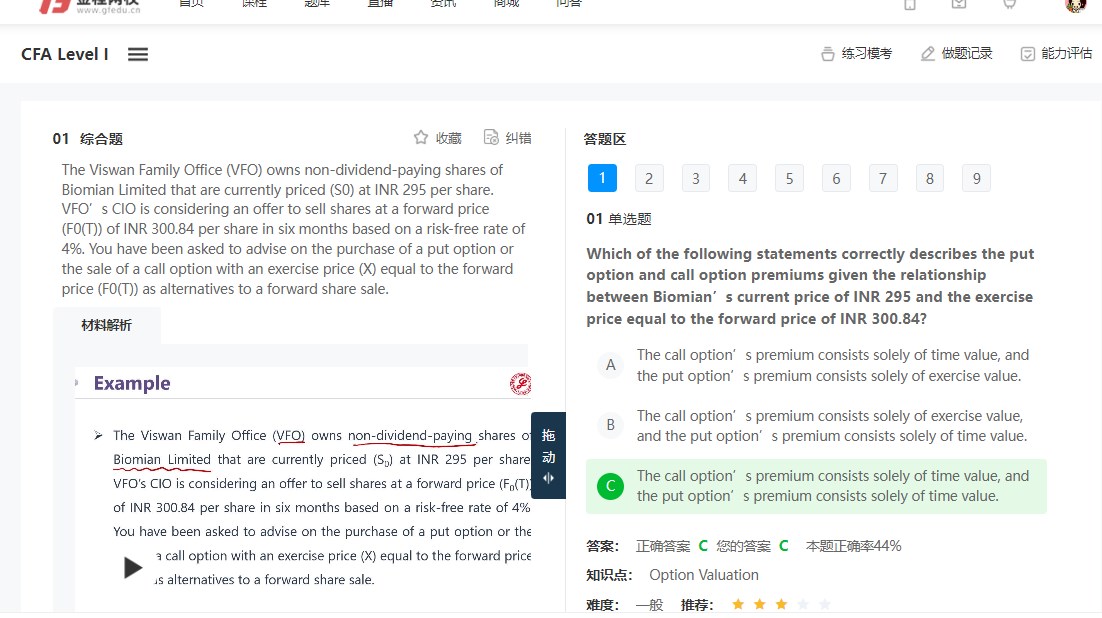Image resolution: width=1102 pixels, height=618 pixels.
Task: Open 能力评估 ability assessment
Action: coord(1056,53)
